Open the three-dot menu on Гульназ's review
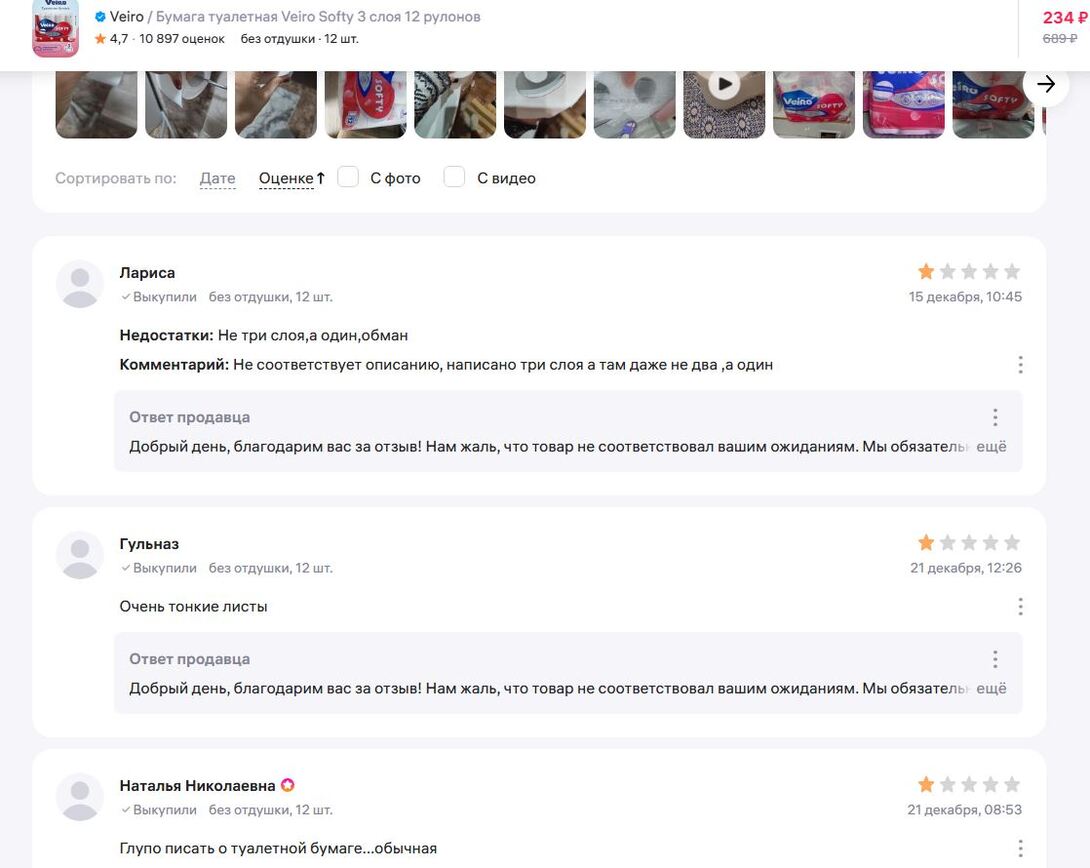The width and height of the screenshot is (1090, 868). coord(1020,607)
